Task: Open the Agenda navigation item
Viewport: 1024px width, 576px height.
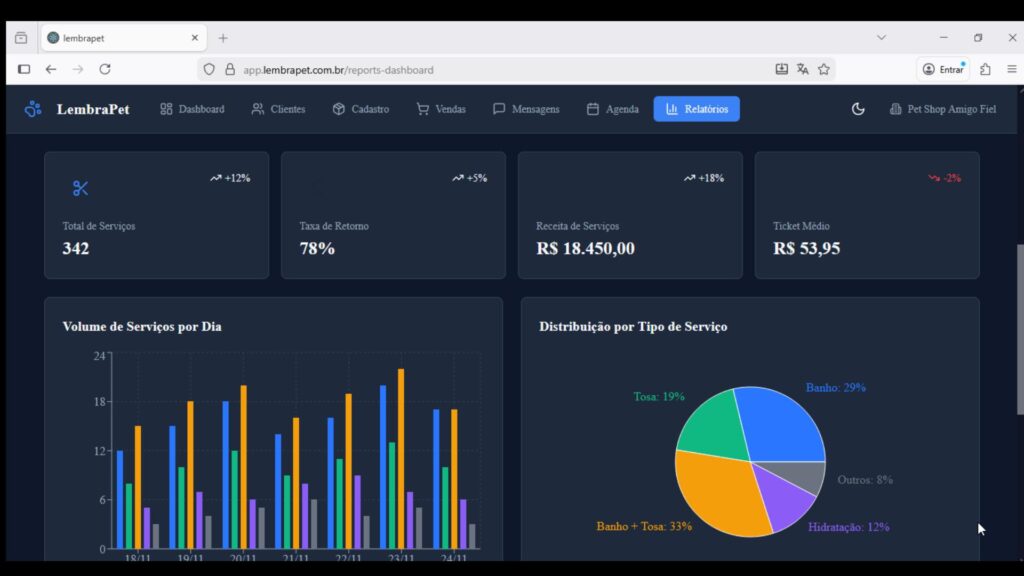Action: (612, 109)
